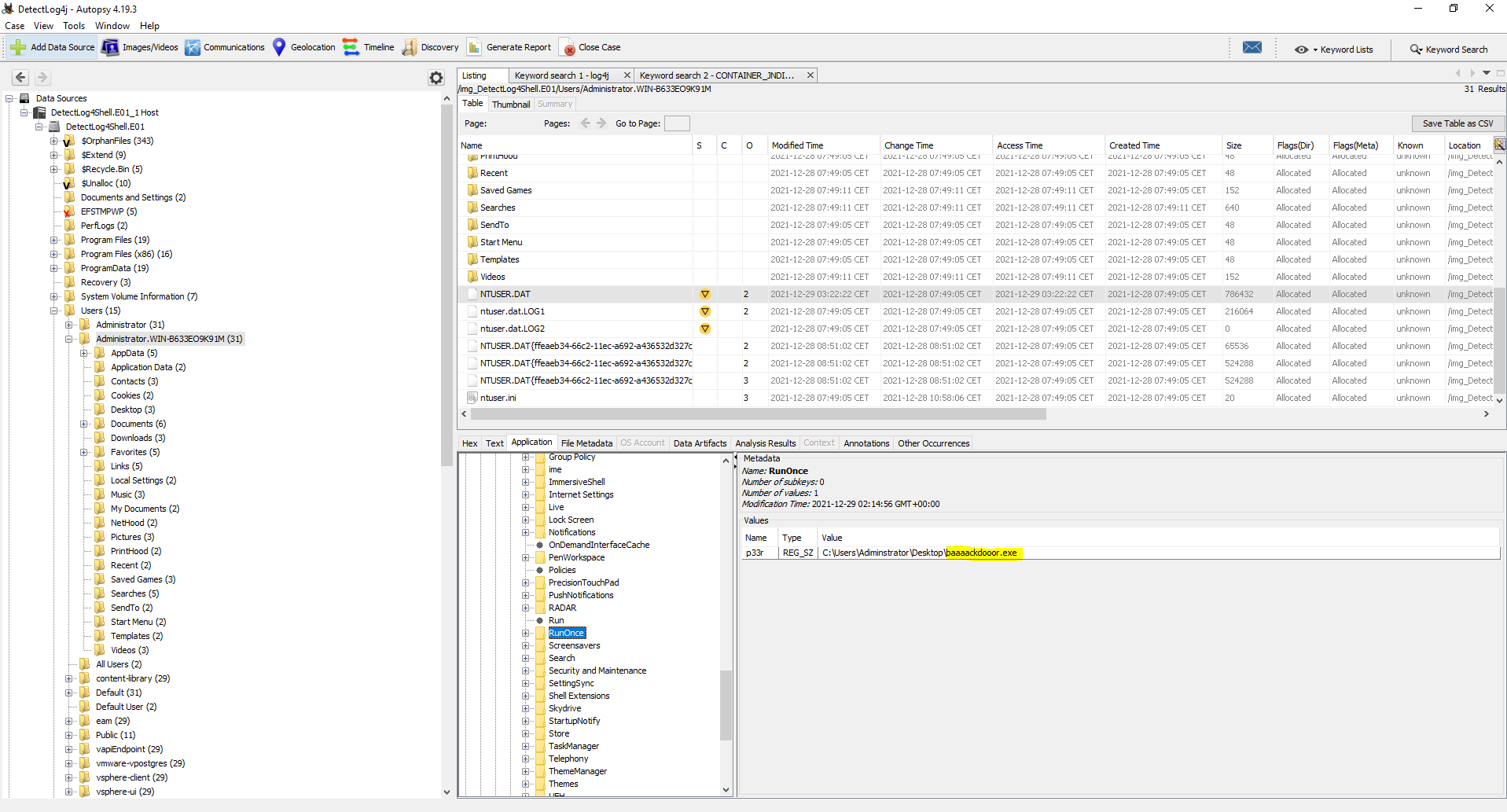Click the results table horizontal scrollbar
The height and width of the screenshot is (812, 1507).
pyautogui.click(x=755, y=414)
